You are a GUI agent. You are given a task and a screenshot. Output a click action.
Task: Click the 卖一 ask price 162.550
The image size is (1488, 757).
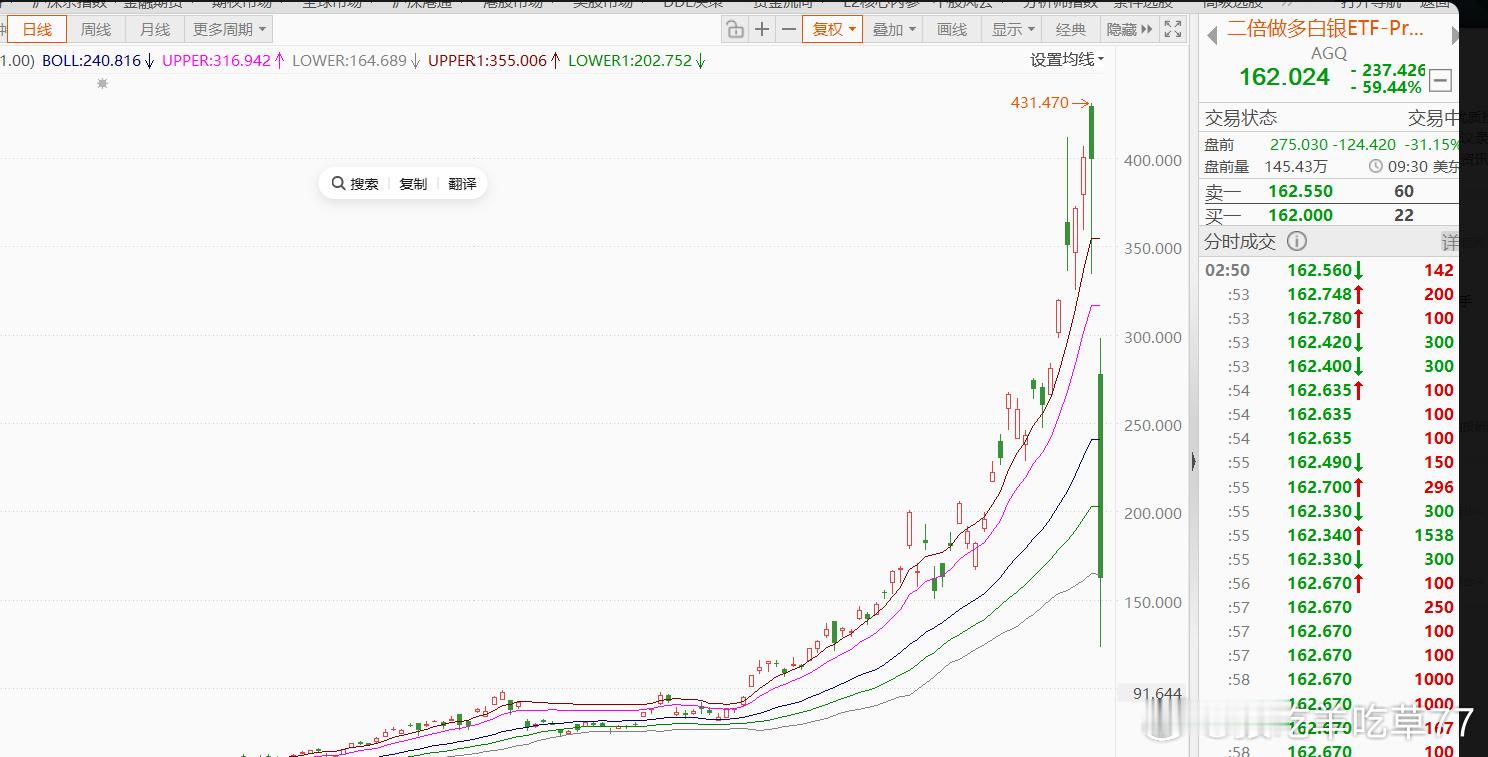pos(1300,191)
